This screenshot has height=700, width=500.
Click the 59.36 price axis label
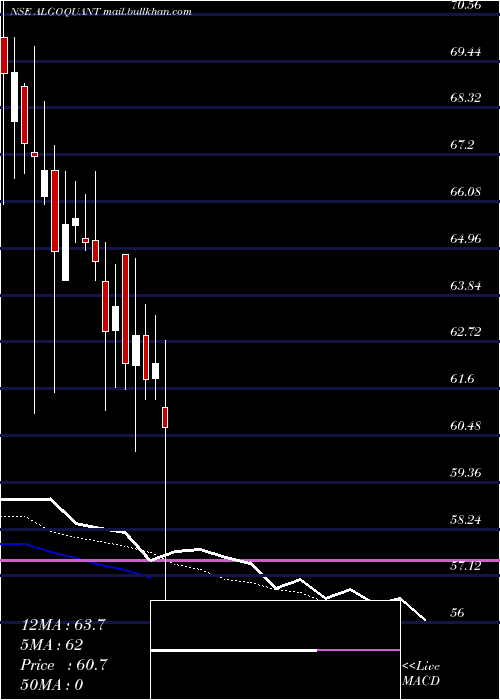(466, 473)
